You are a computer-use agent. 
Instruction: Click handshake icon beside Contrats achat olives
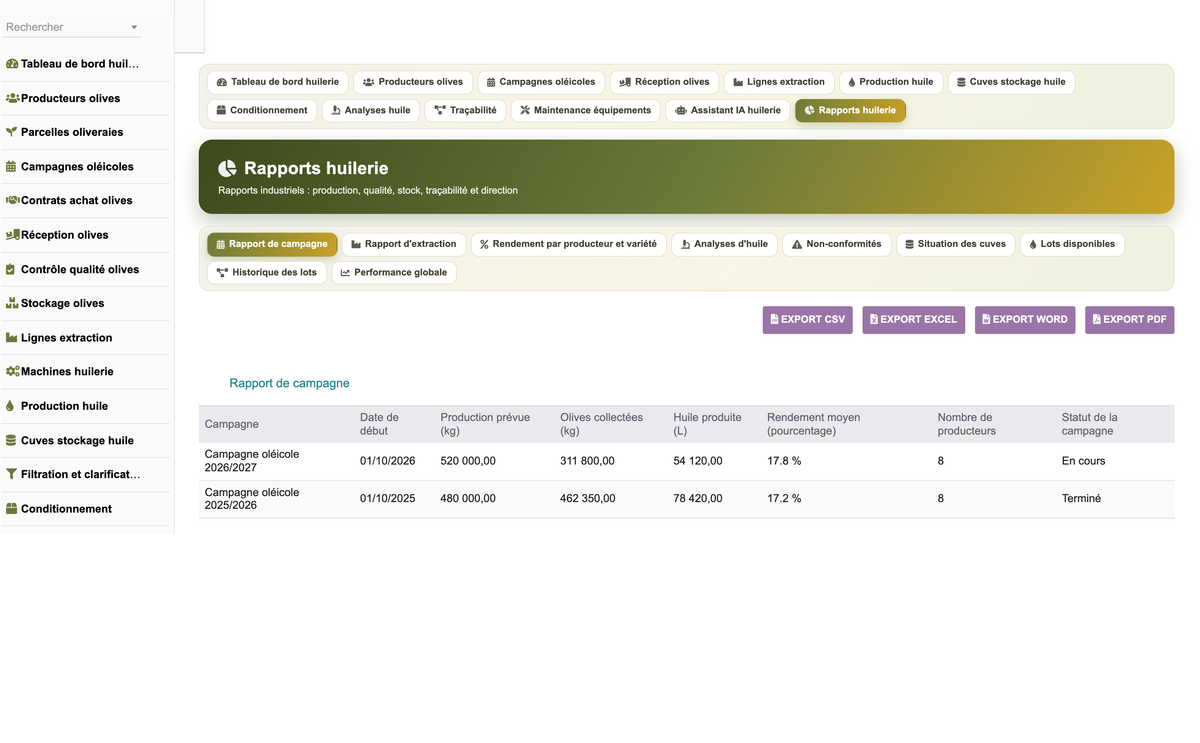pos(12,200)
